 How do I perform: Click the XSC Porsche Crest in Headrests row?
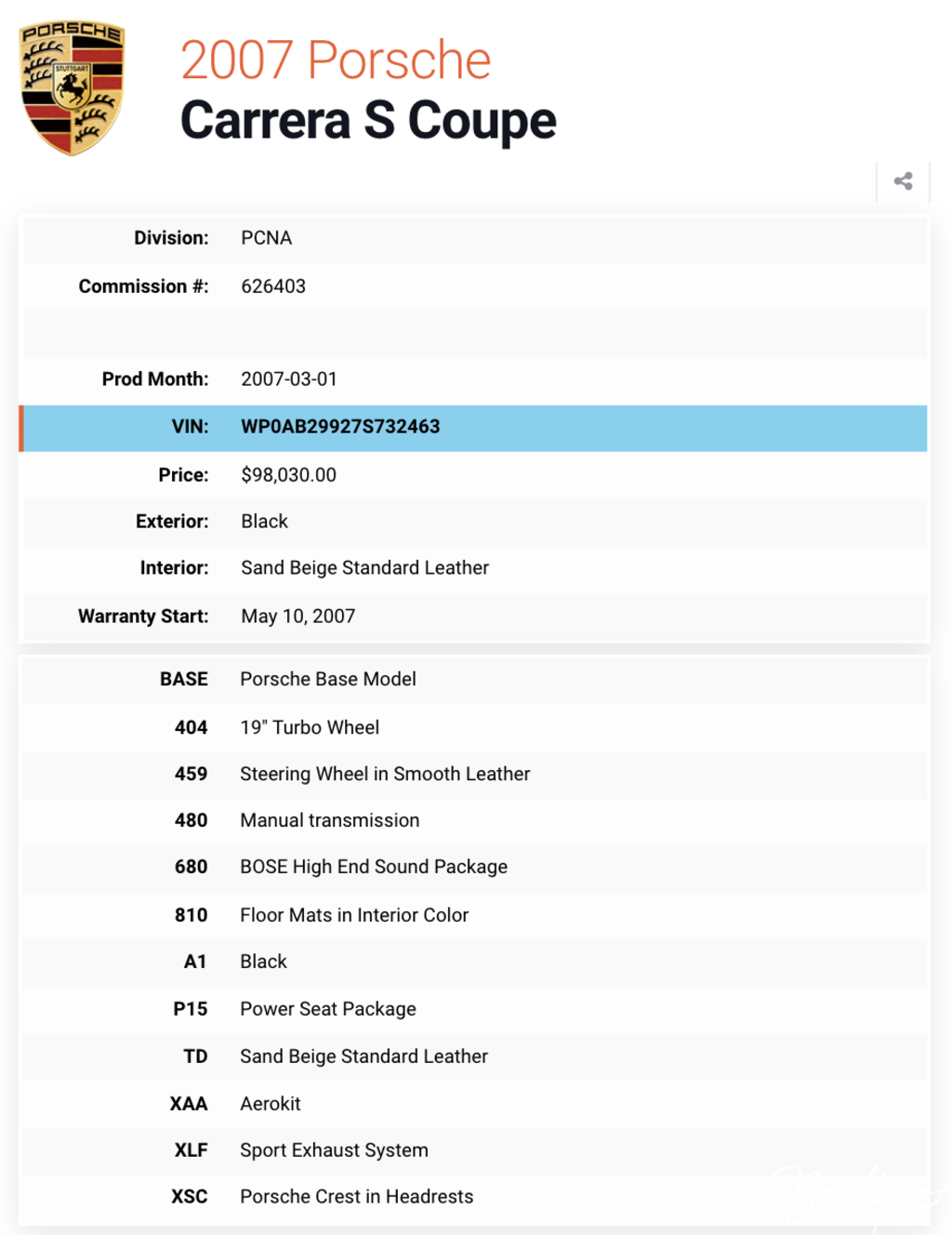tap(474, 1197)
